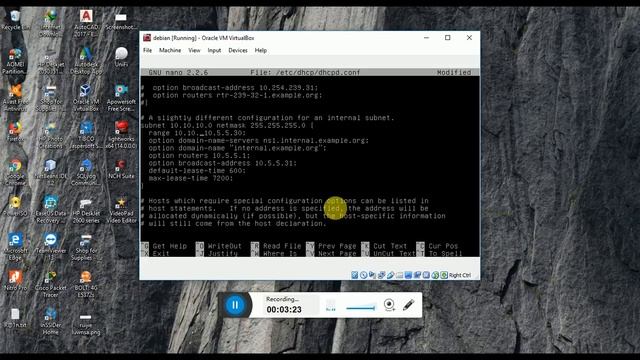640x360 pixels.
Task: Launch VideoPad Video Editor shortcut
Action: click(x=121, y=210)
